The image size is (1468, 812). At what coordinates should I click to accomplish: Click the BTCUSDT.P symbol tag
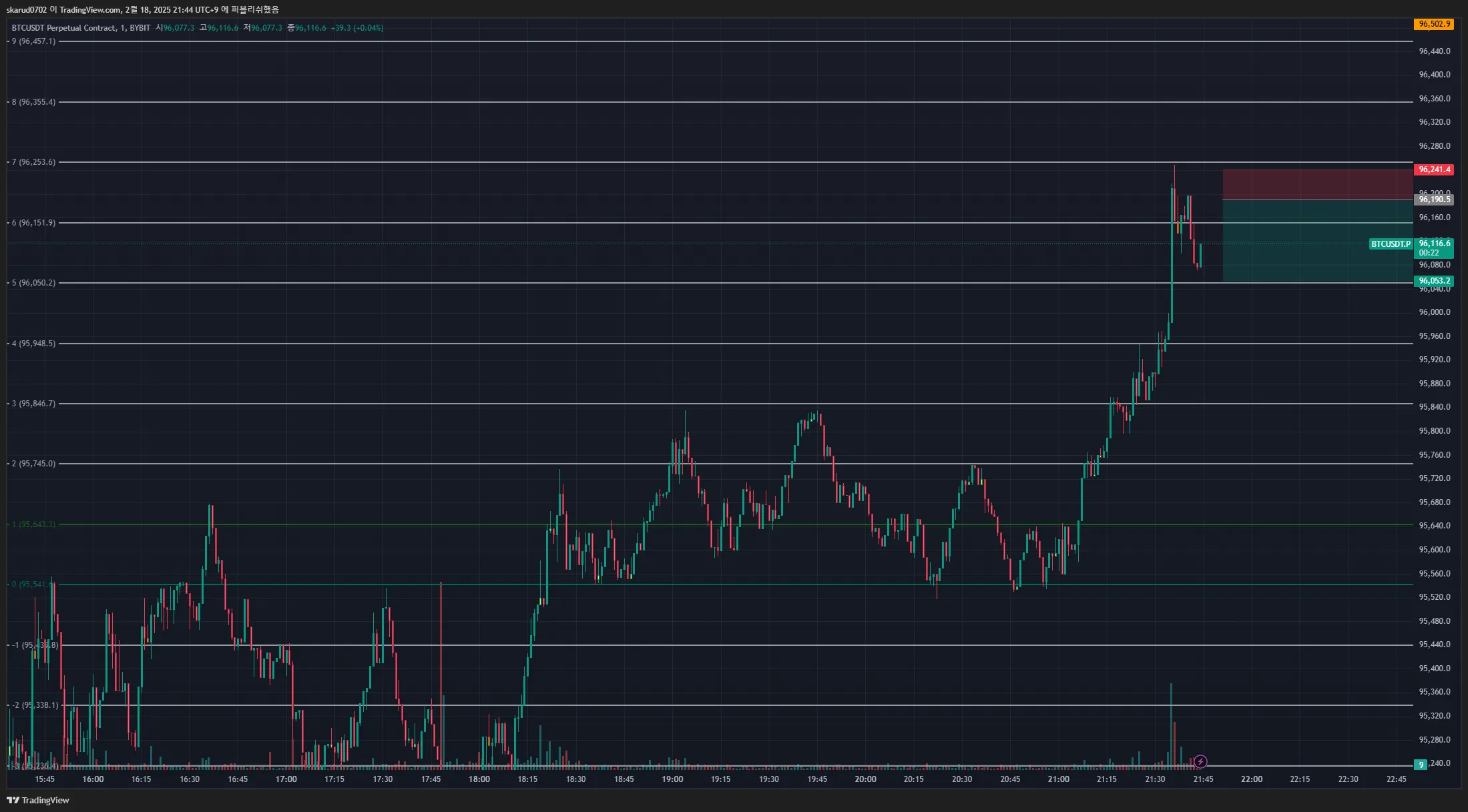point(1391,244)
